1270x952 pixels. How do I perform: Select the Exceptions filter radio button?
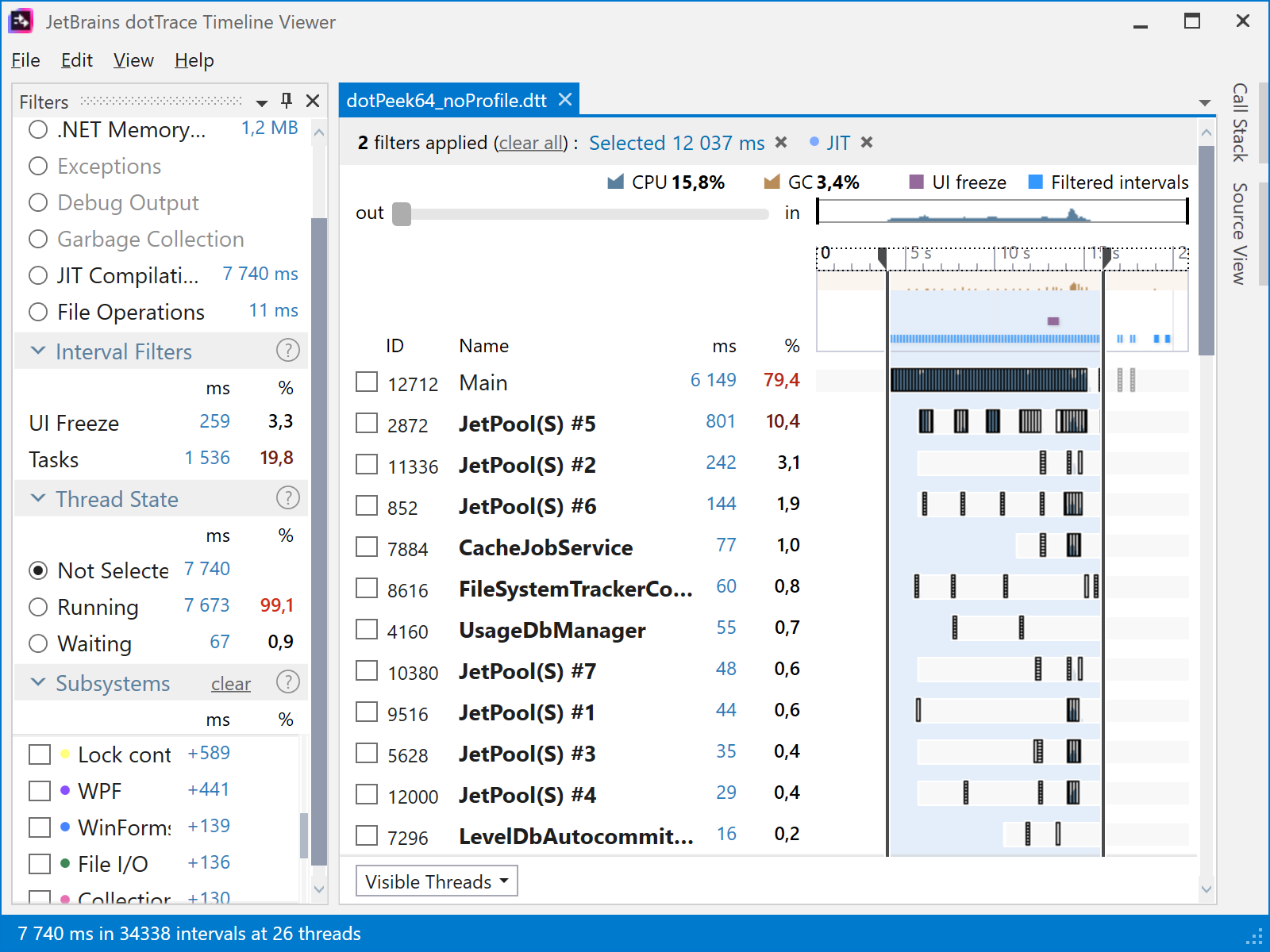[x=38, y=166]
